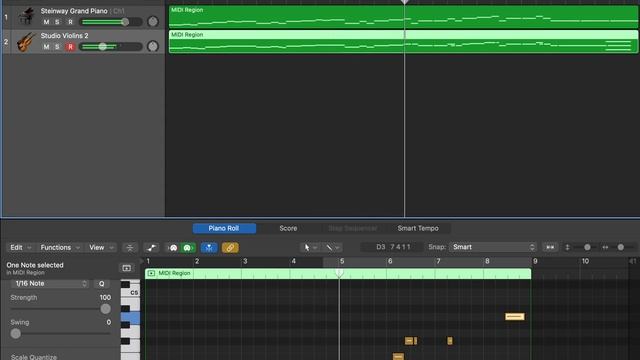Viewport: 640px width, 360px height.
Task: Open the left-click pointer tool menu
Action: coord(310,247)
